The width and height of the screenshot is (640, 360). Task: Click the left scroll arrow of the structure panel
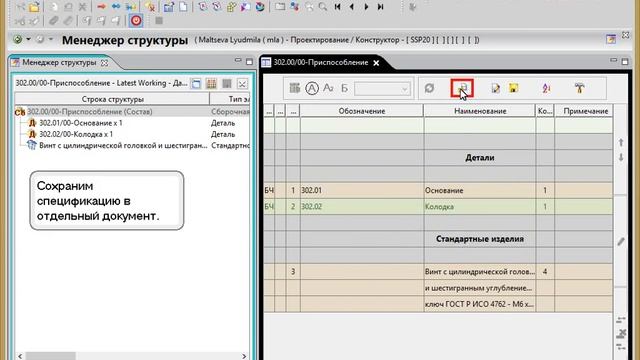(x=20, y=356)
